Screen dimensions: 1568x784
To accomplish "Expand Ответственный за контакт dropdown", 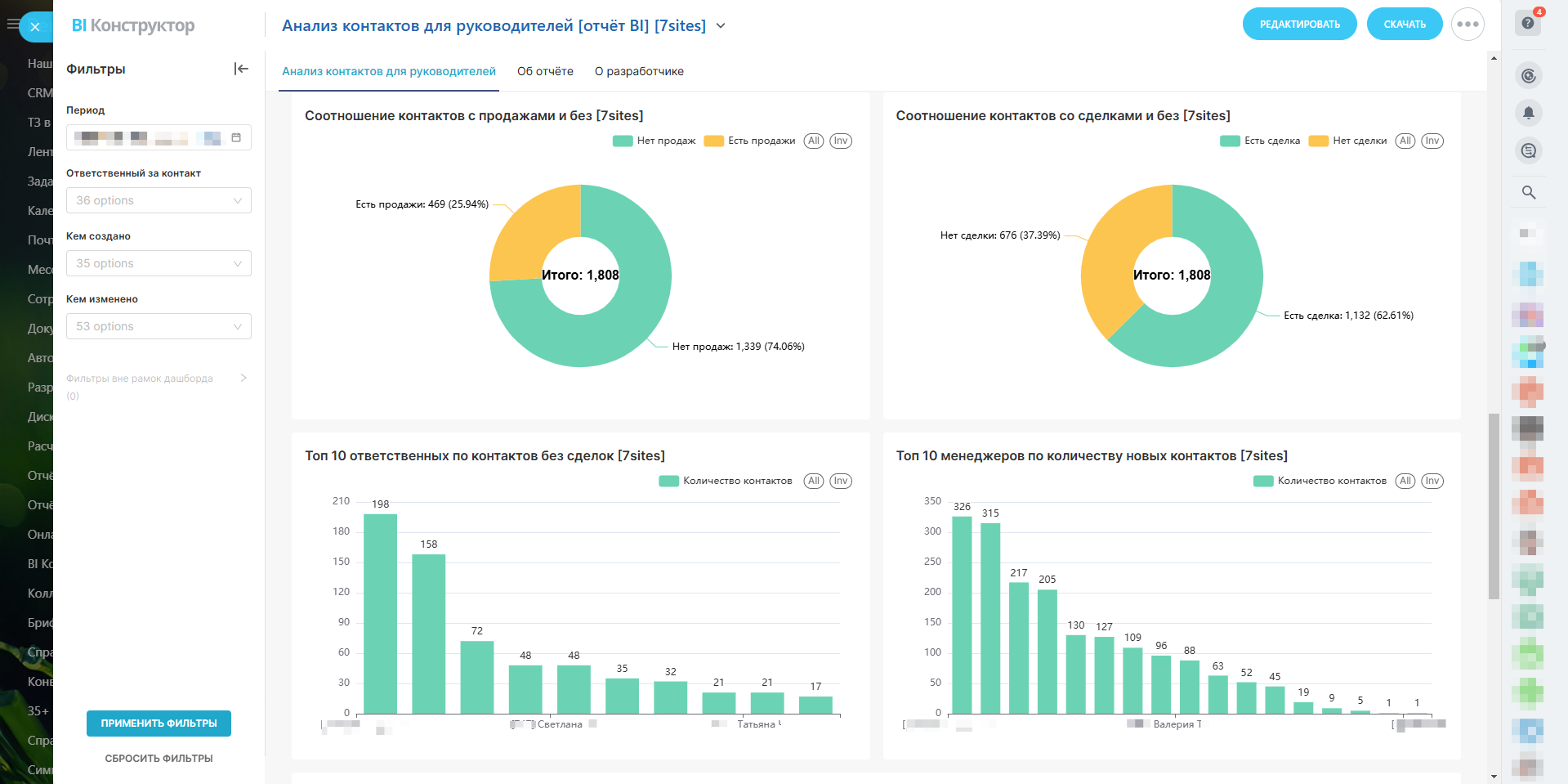I will (159, 200).
